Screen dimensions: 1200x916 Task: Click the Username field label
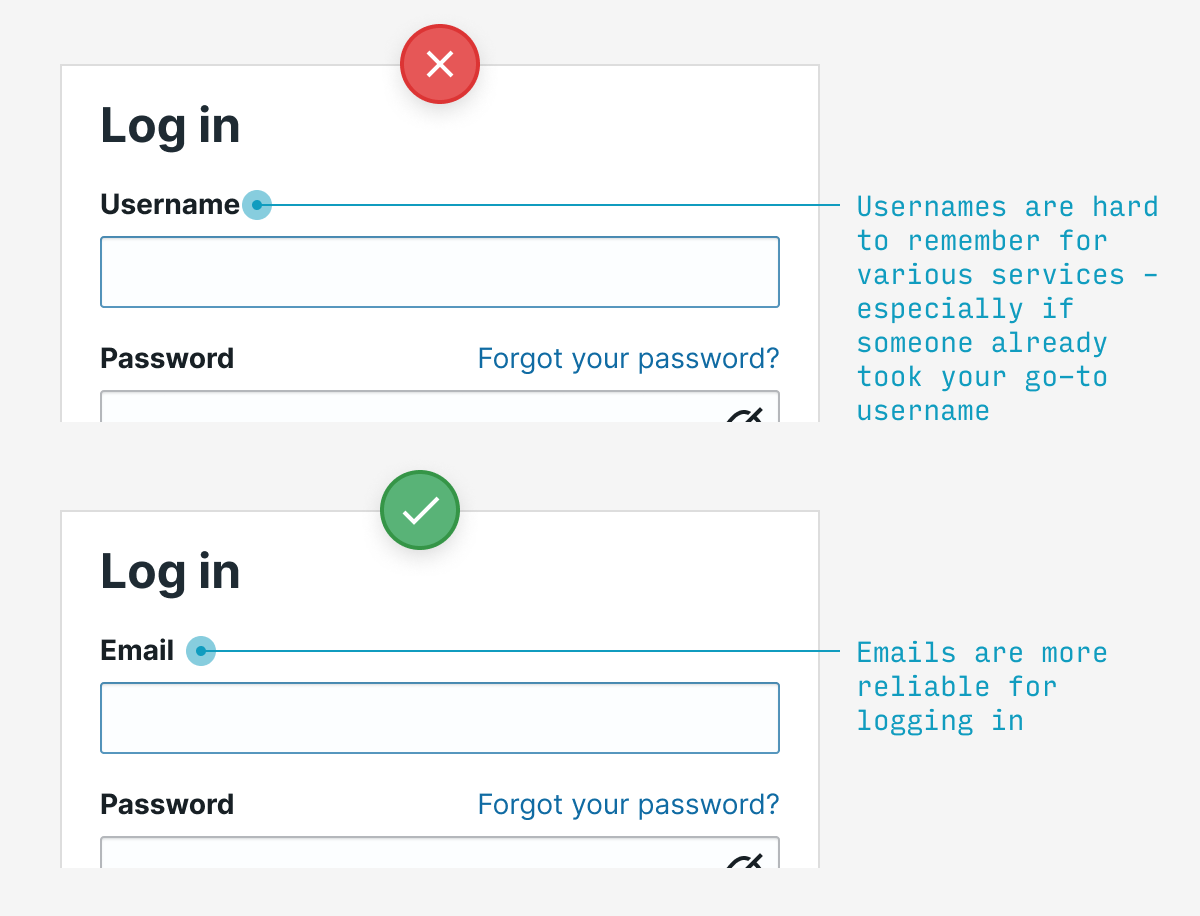point(170,205)
